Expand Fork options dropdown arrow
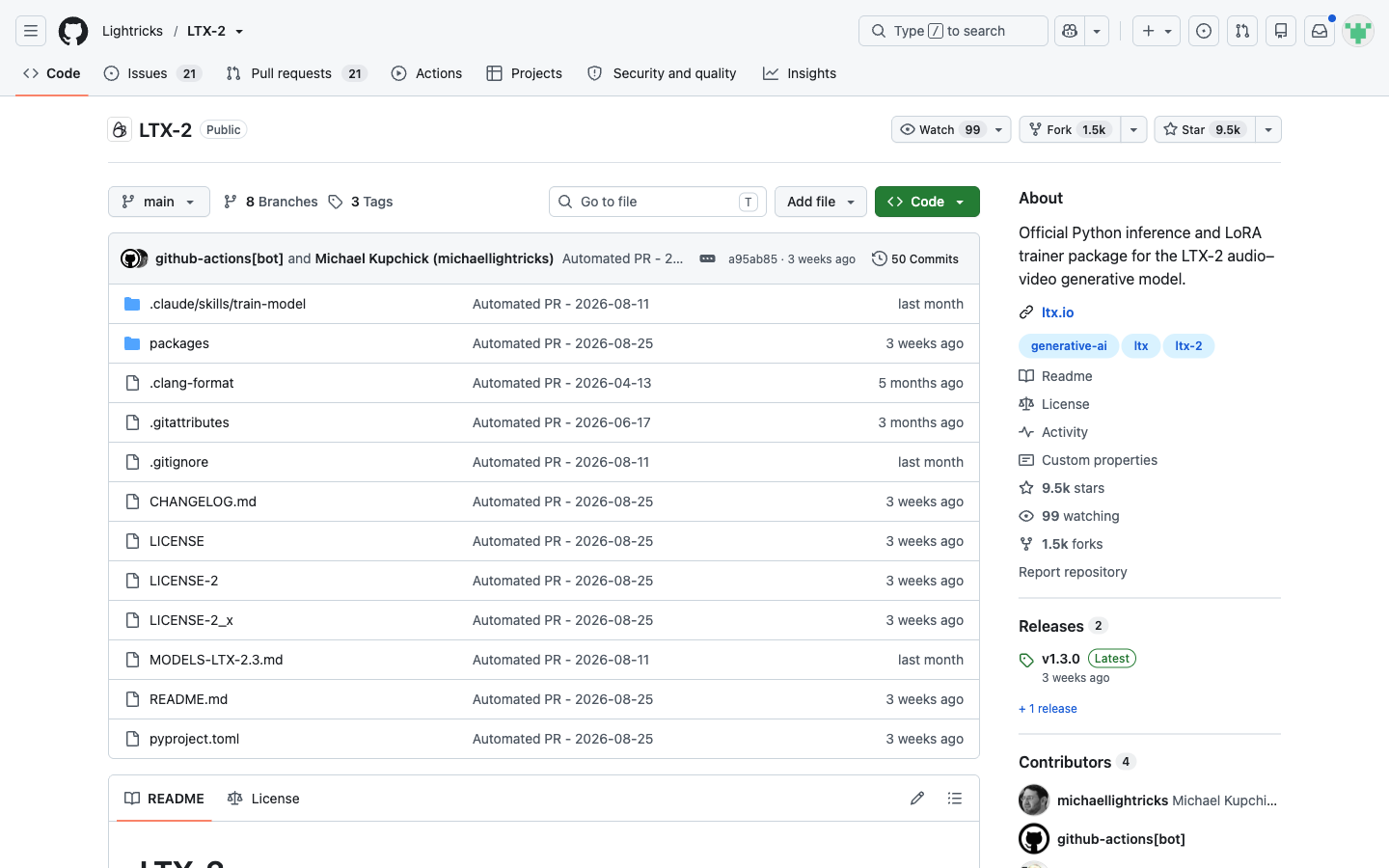Viewport: 1389px width, 868px height. click(1133, 129)
